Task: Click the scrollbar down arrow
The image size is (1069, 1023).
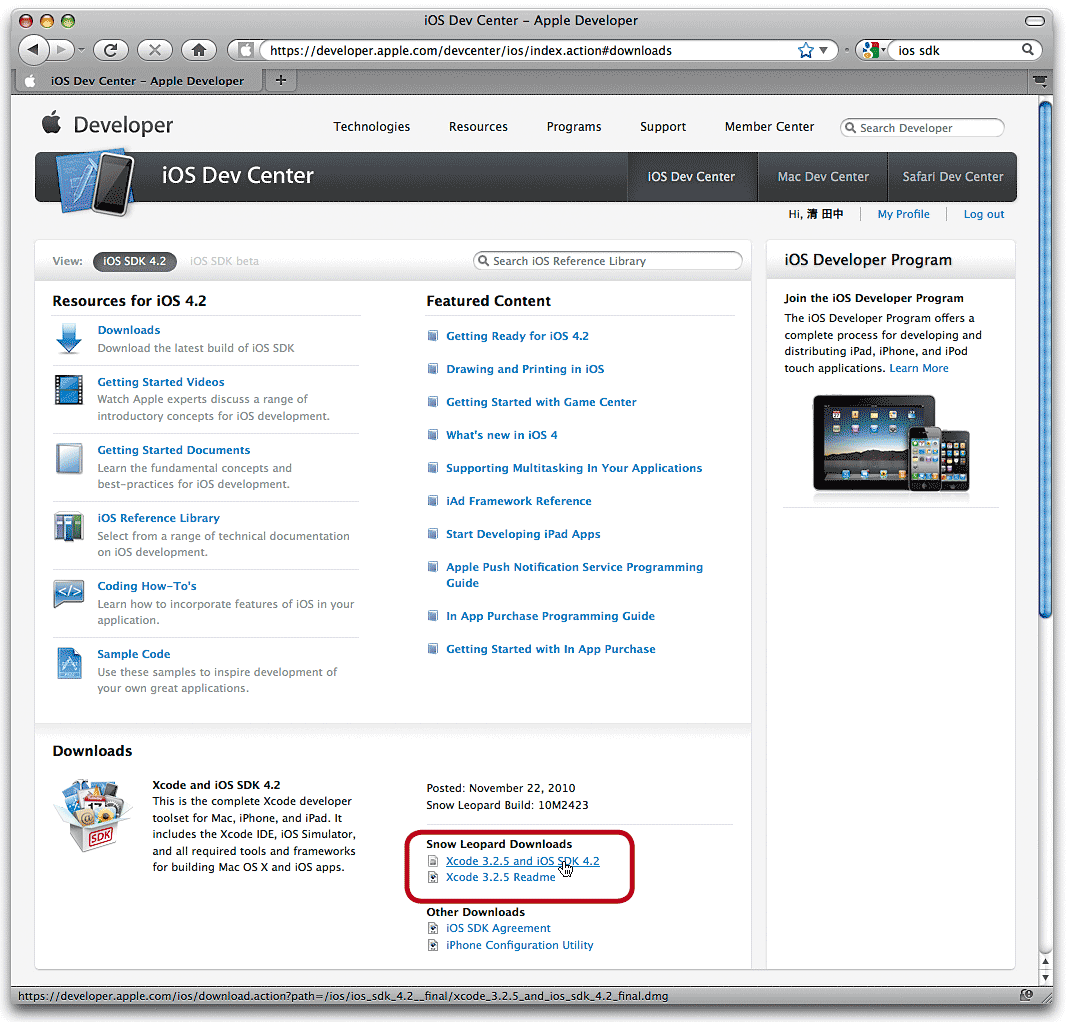Action: [x=1045, y=977]
